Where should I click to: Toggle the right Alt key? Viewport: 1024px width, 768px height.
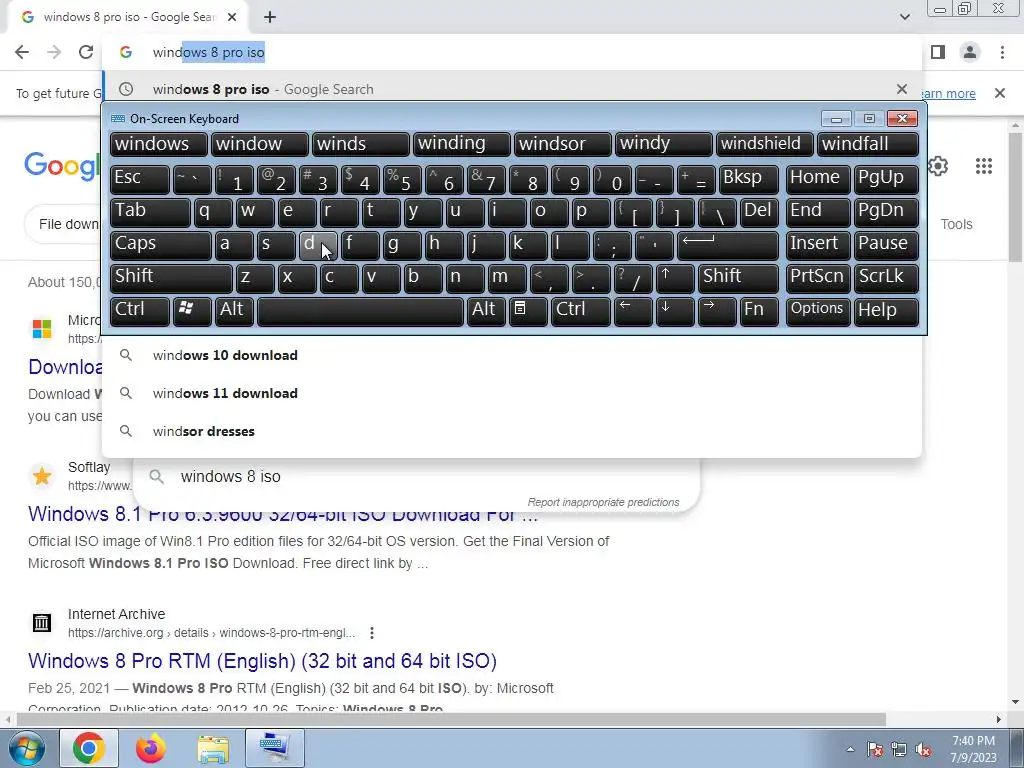(x=486, y=311)
